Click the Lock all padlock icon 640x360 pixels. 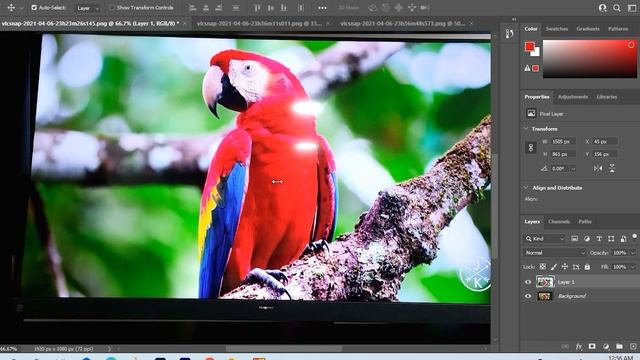[587, 267]
